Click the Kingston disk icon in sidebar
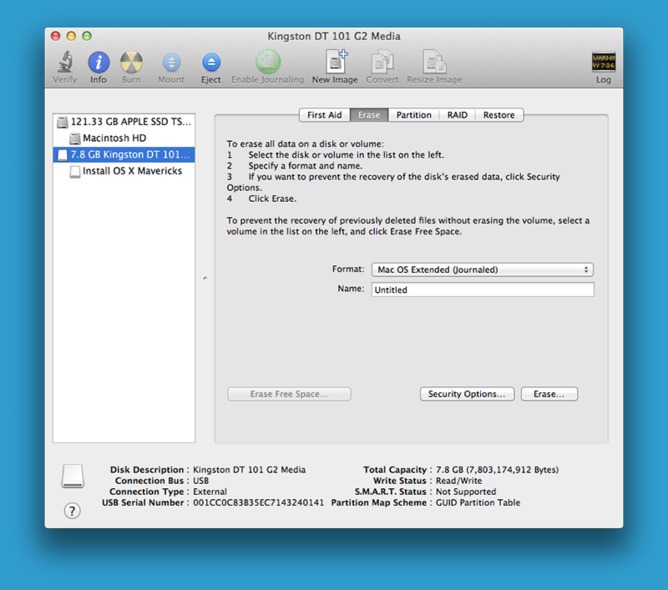The image size is (668, 590). tap(63, 155)
